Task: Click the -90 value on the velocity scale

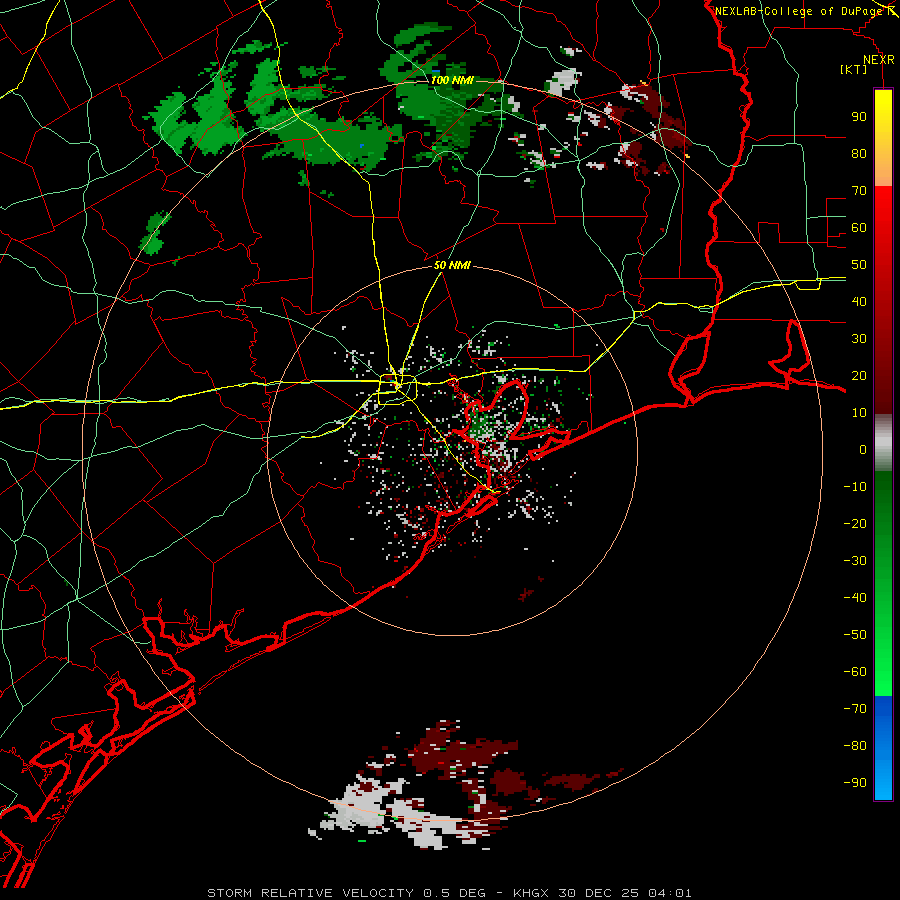Action: pyautogui.click(x=855, y=783)
